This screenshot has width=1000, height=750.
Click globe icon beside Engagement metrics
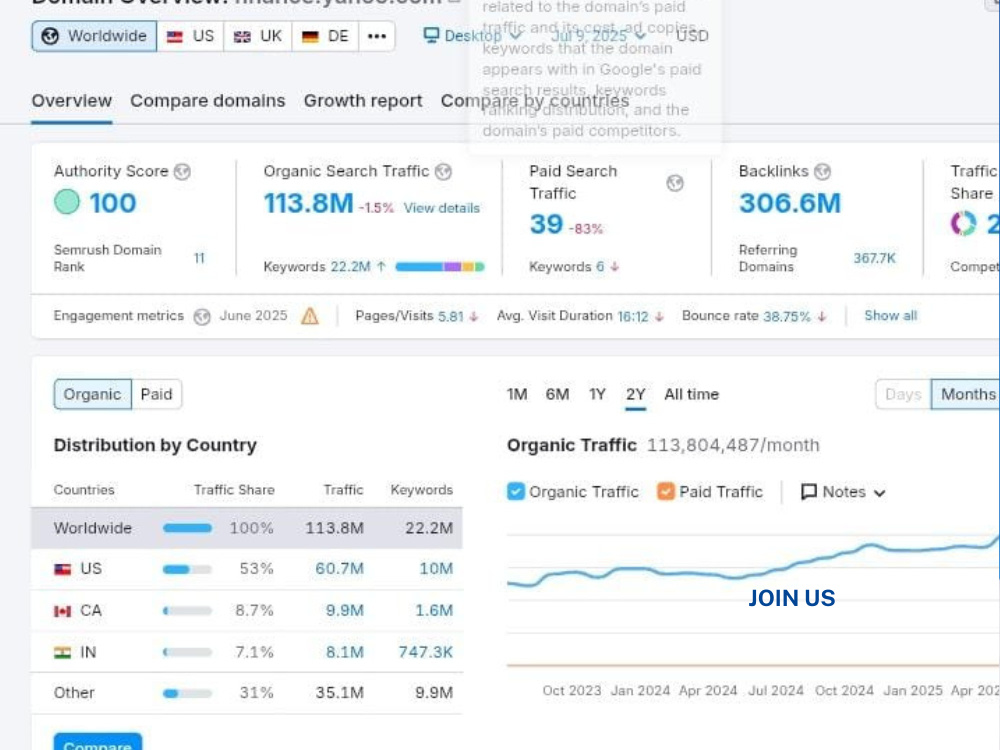click(x=202, y=316)
